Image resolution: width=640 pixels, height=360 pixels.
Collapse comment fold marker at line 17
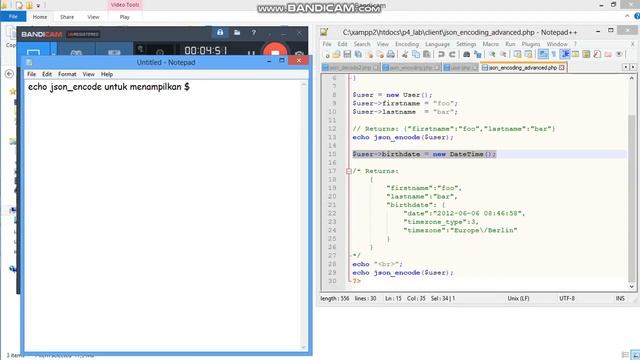(349, 171)
